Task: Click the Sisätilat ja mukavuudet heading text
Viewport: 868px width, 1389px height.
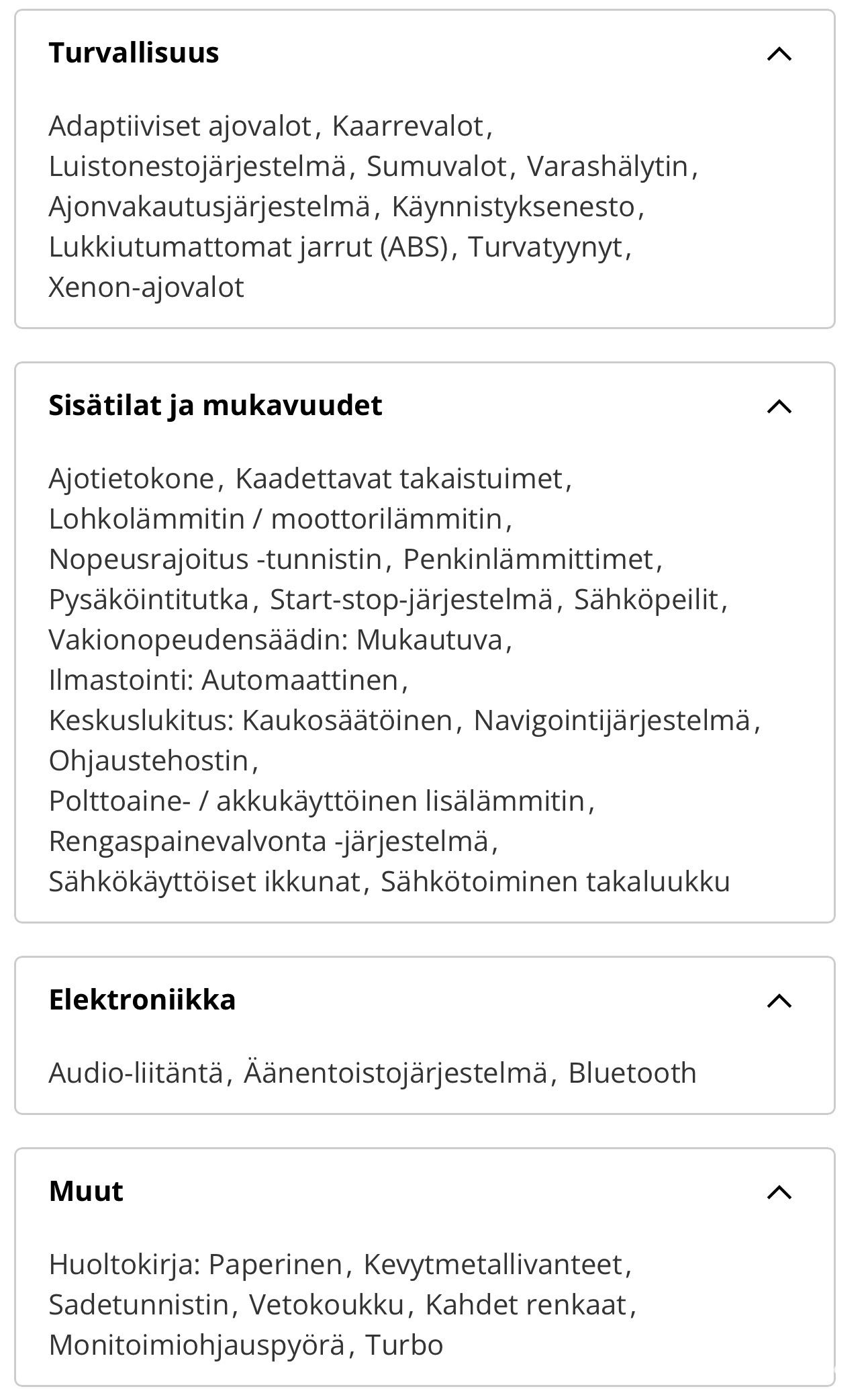Action: pos(215,406)
